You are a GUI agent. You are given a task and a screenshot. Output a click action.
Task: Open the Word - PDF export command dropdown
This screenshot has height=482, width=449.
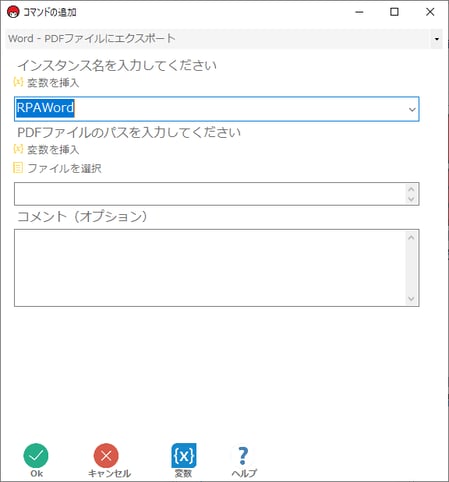(x=436, y=39)
